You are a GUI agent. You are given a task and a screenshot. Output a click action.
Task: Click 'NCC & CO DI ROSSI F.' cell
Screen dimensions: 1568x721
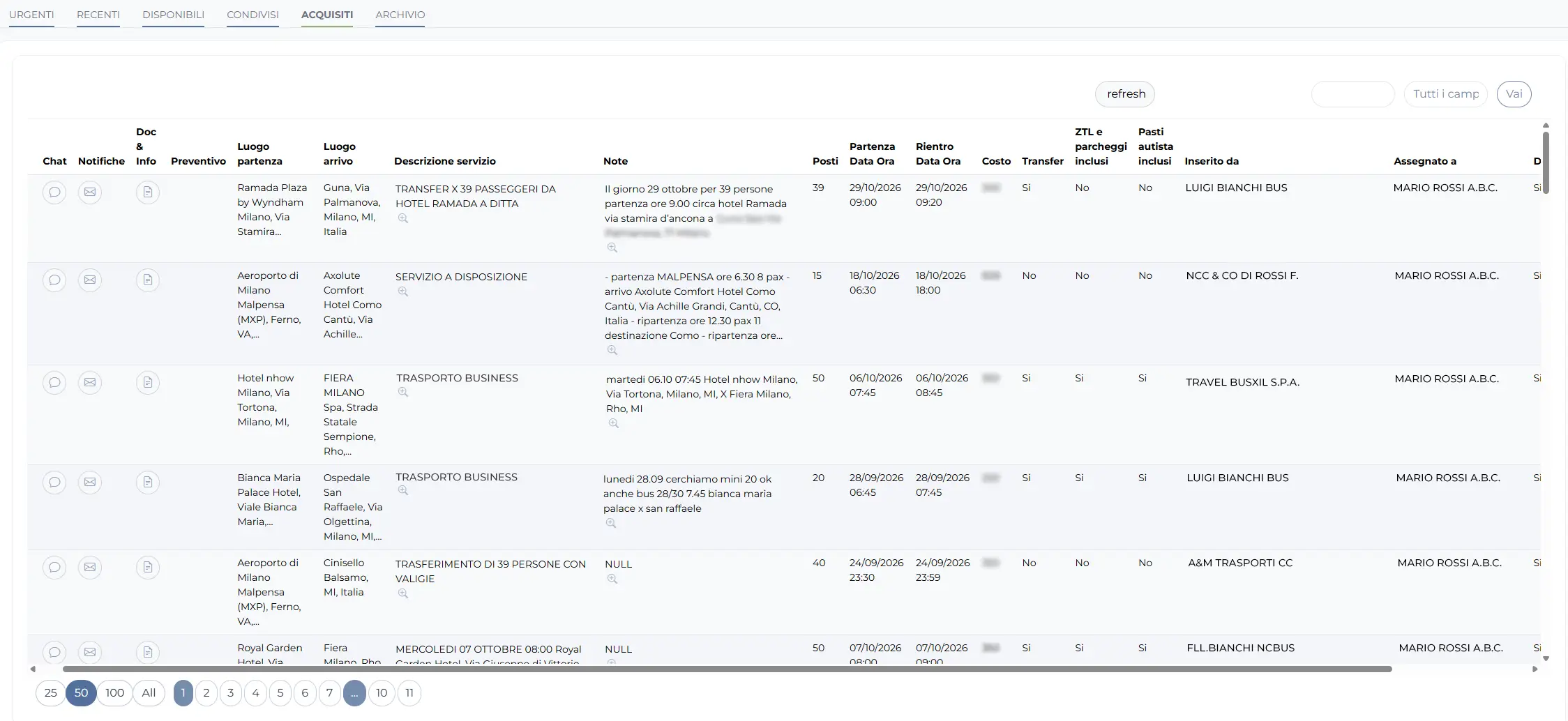click(x=1242, y=275)
